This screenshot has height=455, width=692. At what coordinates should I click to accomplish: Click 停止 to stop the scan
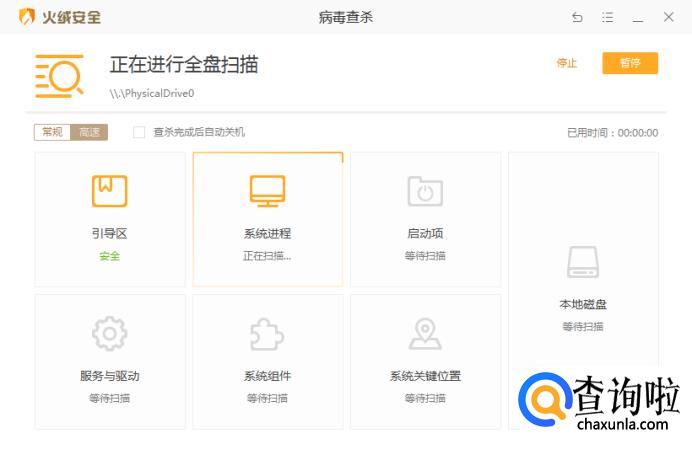click(x=566, y=63)
